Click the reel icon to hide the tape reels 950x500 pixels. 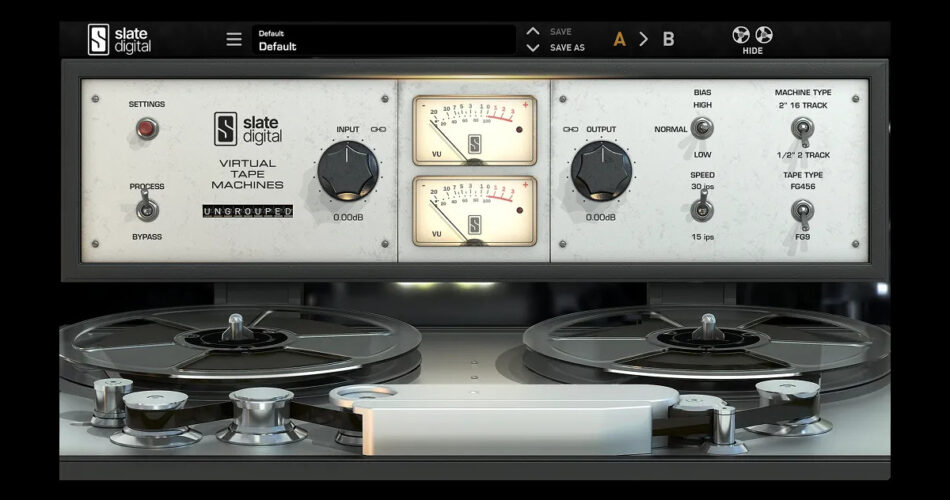pos(752,36)
